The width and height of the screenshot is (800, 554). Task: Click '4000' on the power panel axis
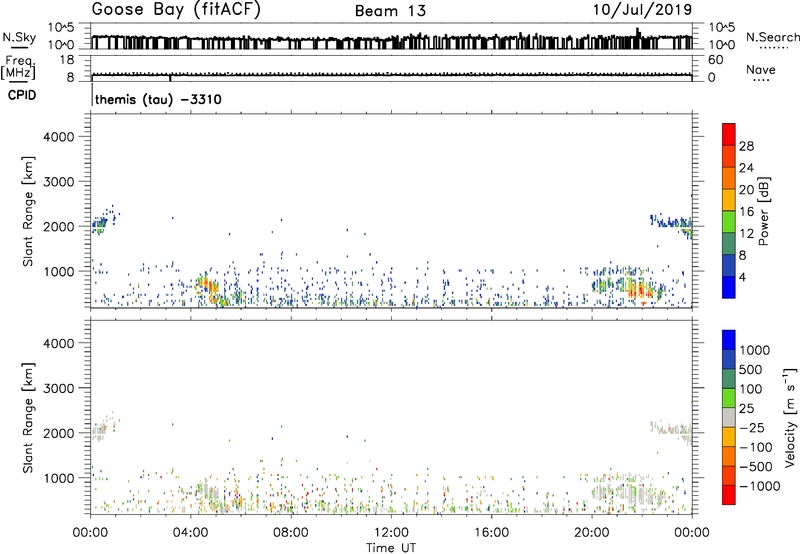59,137
